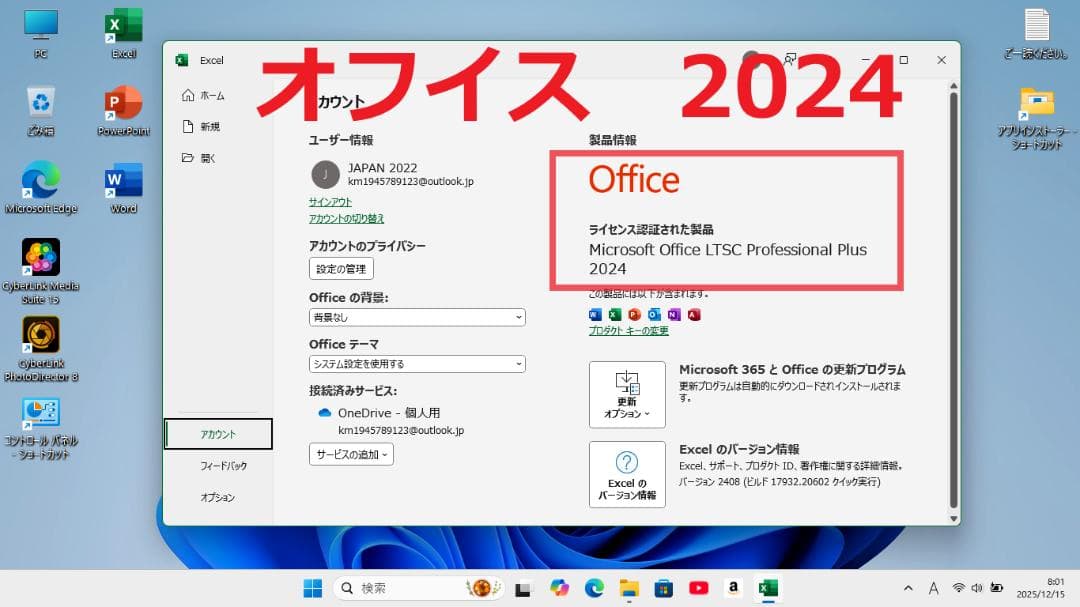The width and height of the screenshot is (1080, 607).
Task: Open YouTube from the taskbar
Action: [698, 588]
